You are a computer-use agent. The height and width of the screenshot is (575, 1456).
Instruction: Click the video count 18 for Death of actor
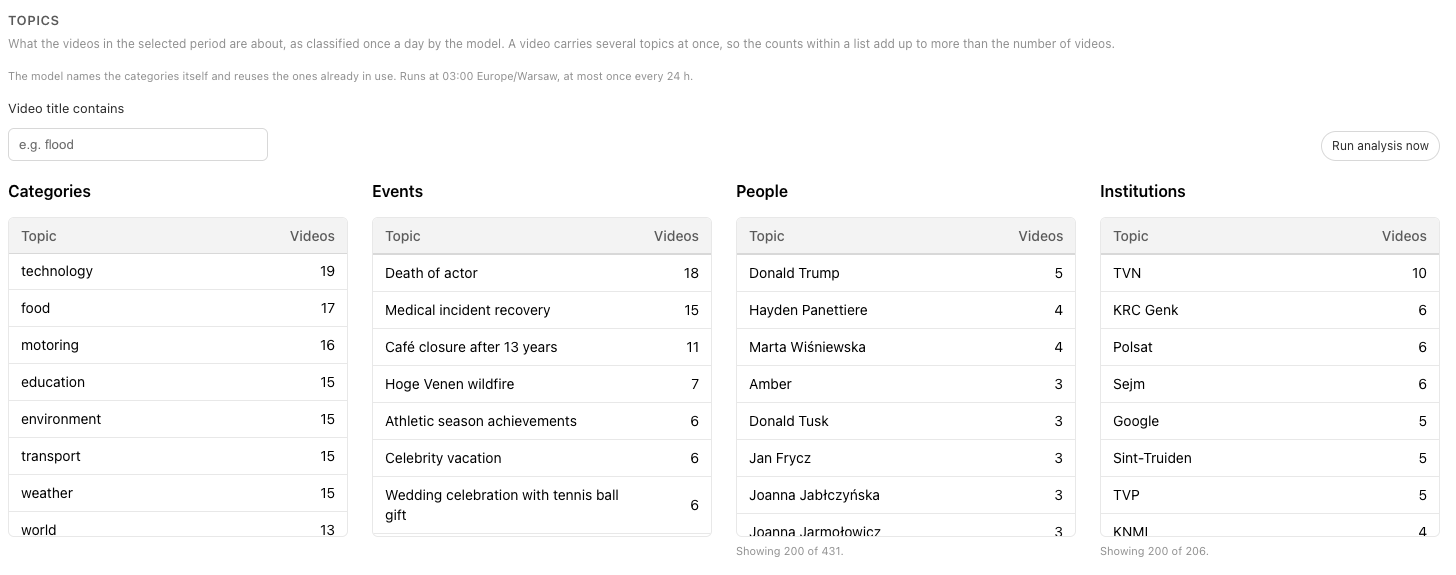click(x=691, y=273)
